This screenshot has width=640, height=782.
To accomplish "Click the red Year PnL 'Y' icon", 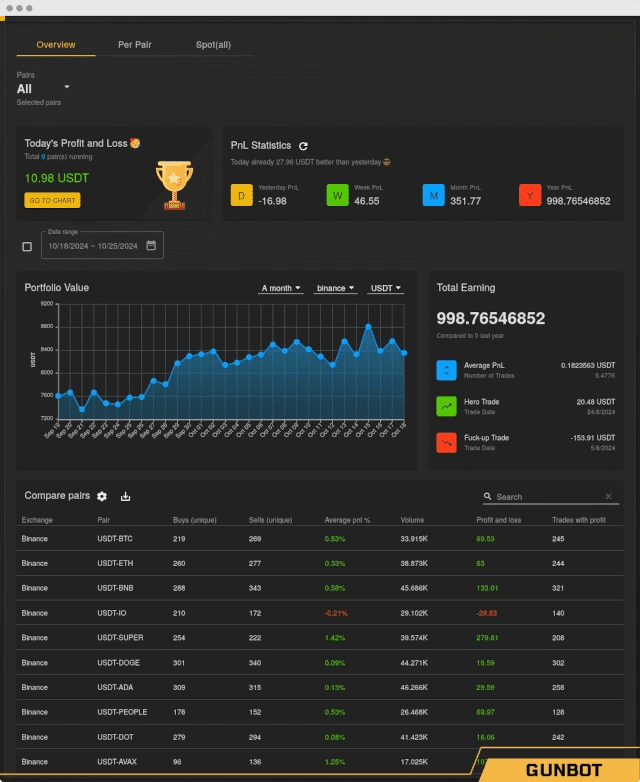I will [x=530, y=196].
